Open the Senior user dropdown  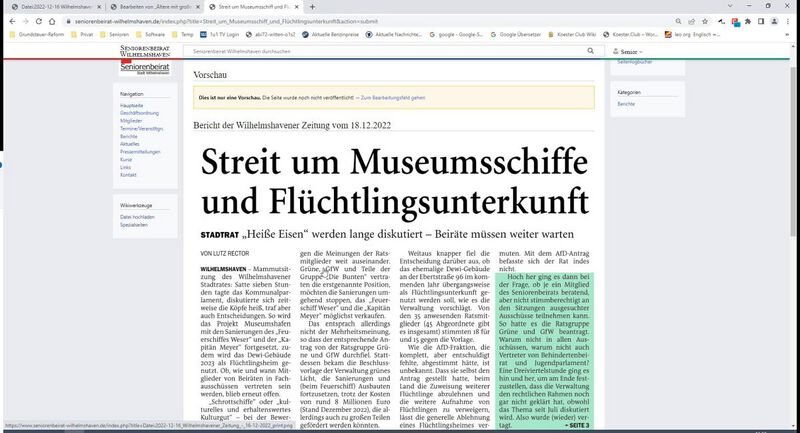click(x=628, y=52)
